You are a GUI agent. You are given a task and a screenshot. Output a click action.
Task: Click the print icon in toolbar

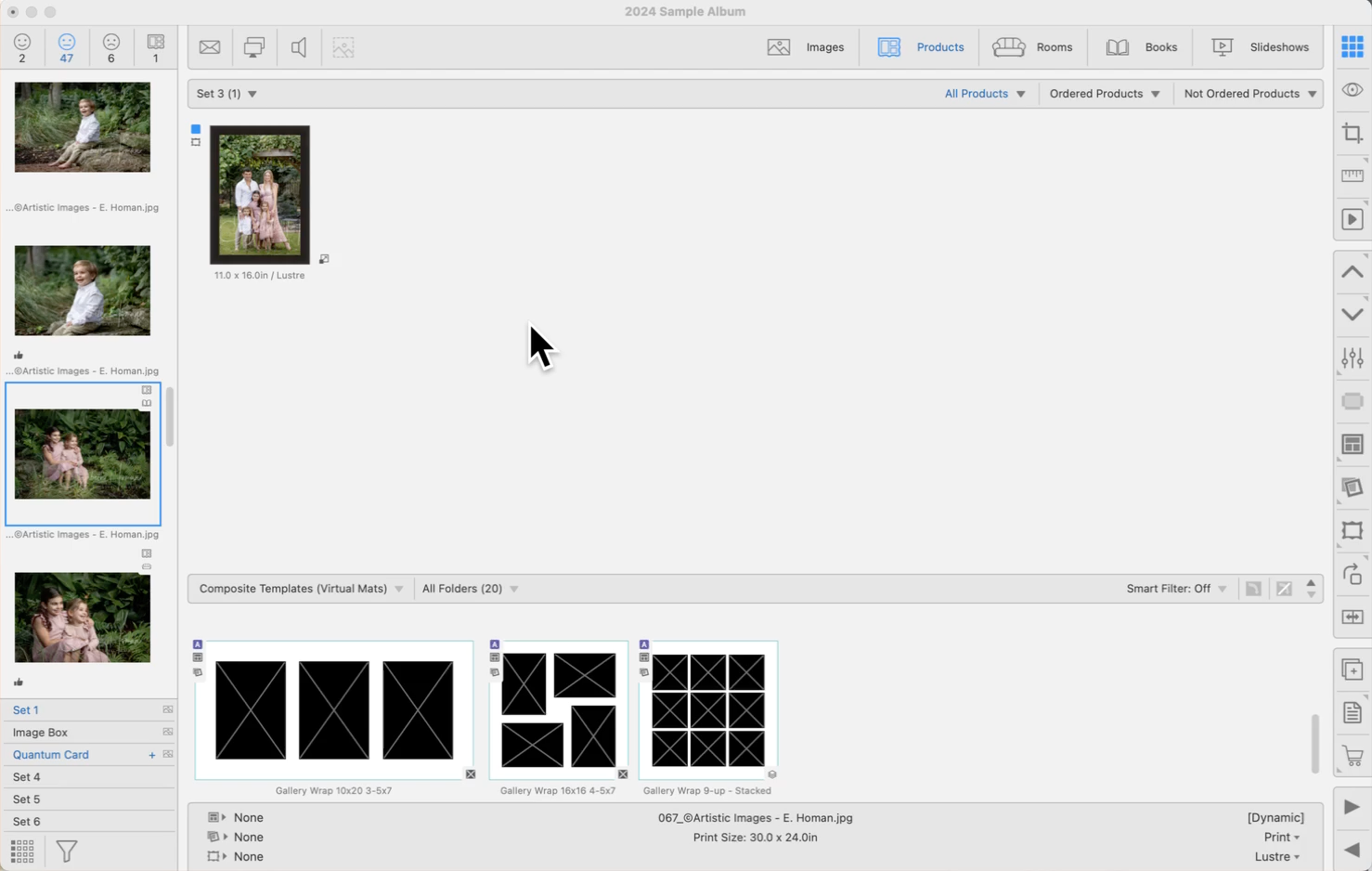click(x=253, y=47)
